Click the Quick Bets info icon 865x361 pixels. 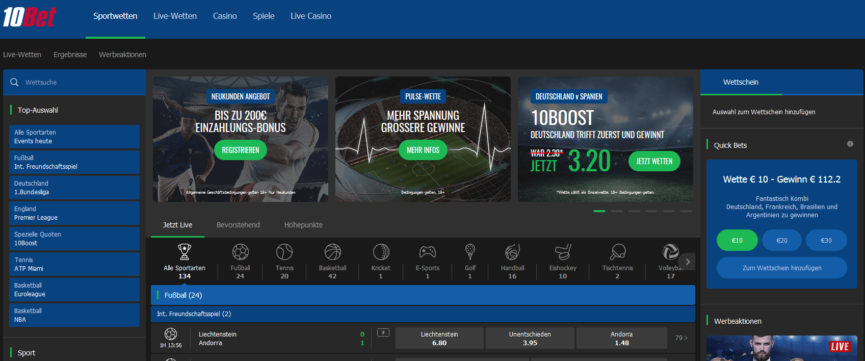[850, 144]
